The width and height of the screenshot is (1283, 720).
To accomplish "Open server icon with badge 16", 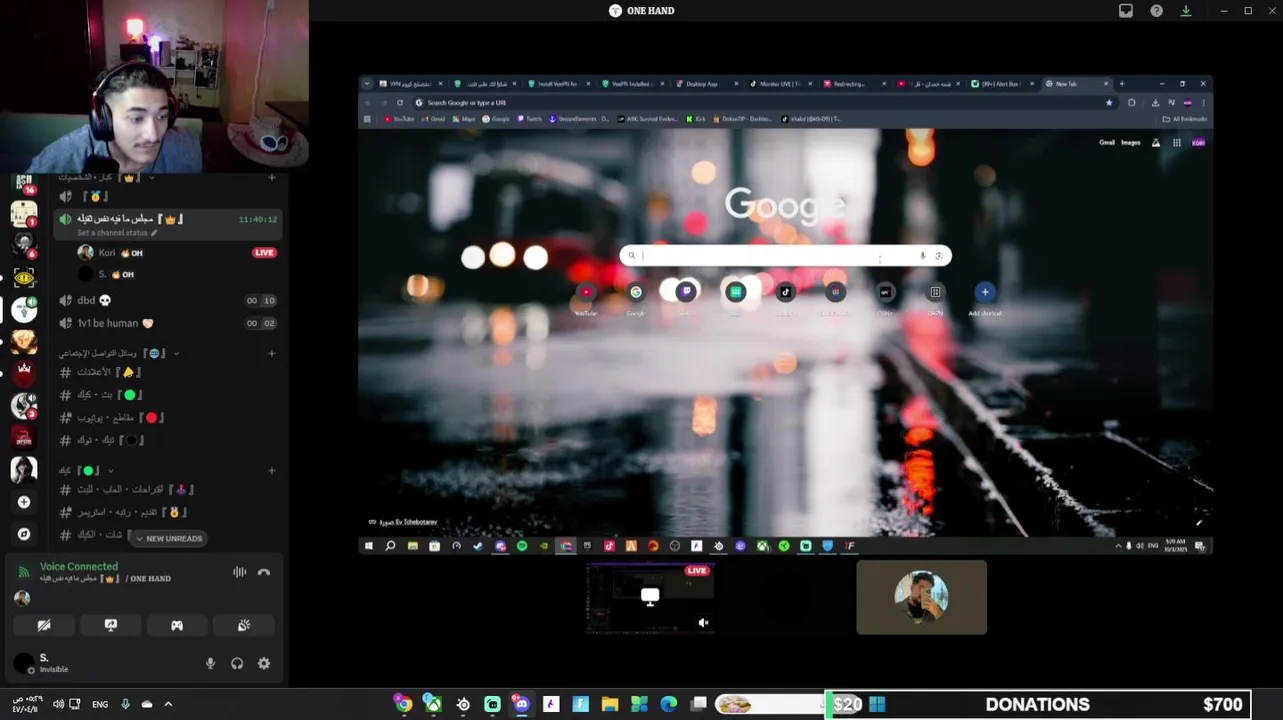I will 24,183.
